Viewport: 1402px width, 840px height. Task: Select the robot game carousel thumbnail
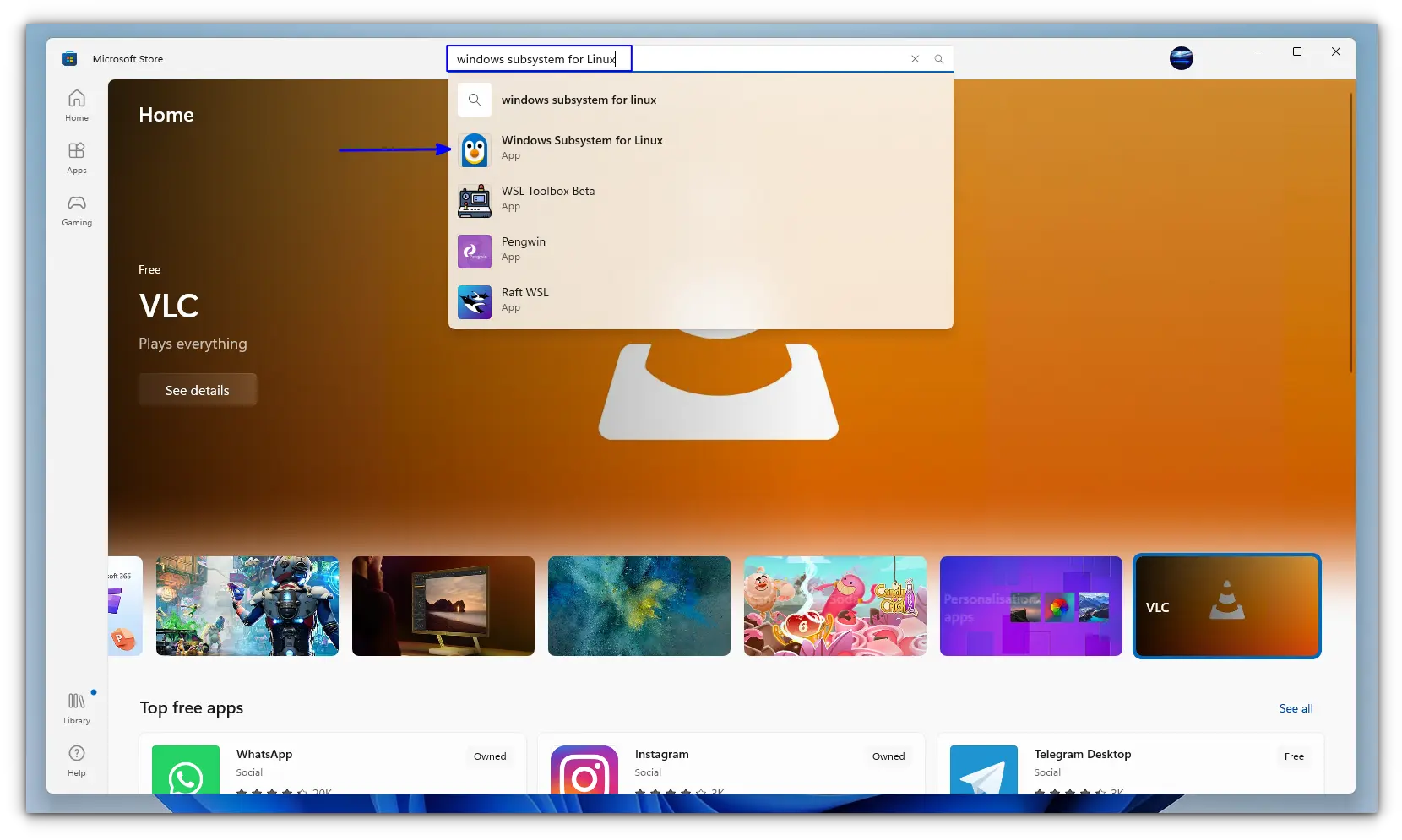coord(247,606)
